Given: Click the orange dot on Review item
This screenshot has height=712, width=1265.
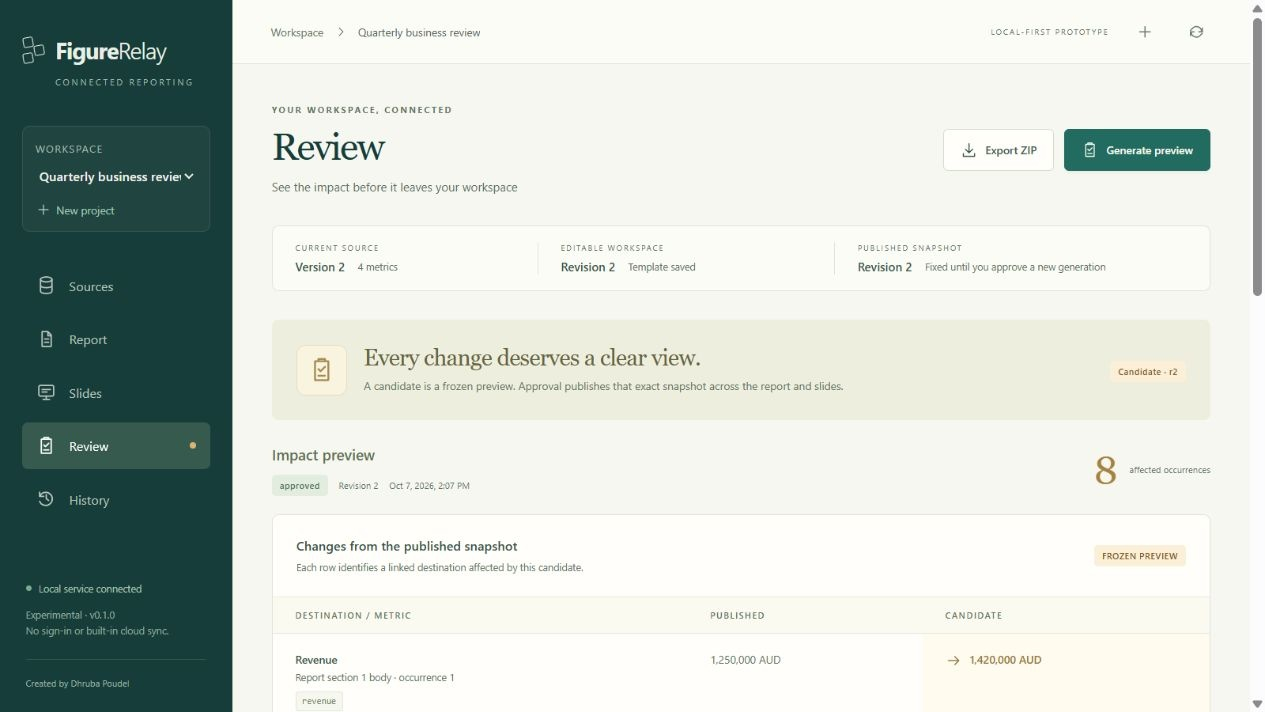Looking at the screenshot, I should click(193, 446).
